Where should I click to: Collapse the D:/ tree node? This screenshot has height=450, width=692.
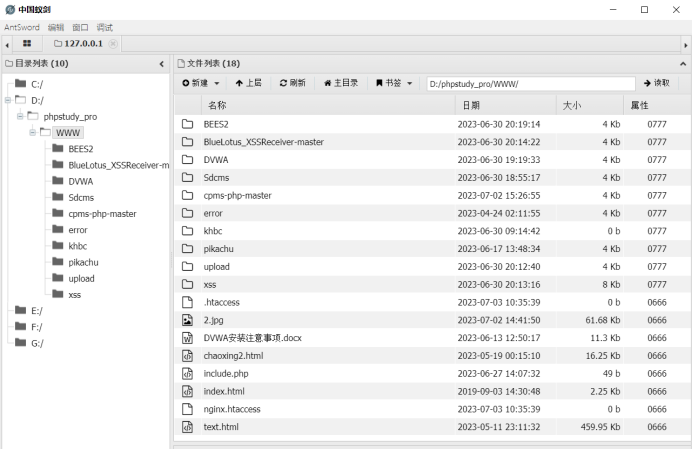click(x=8, y=100)
